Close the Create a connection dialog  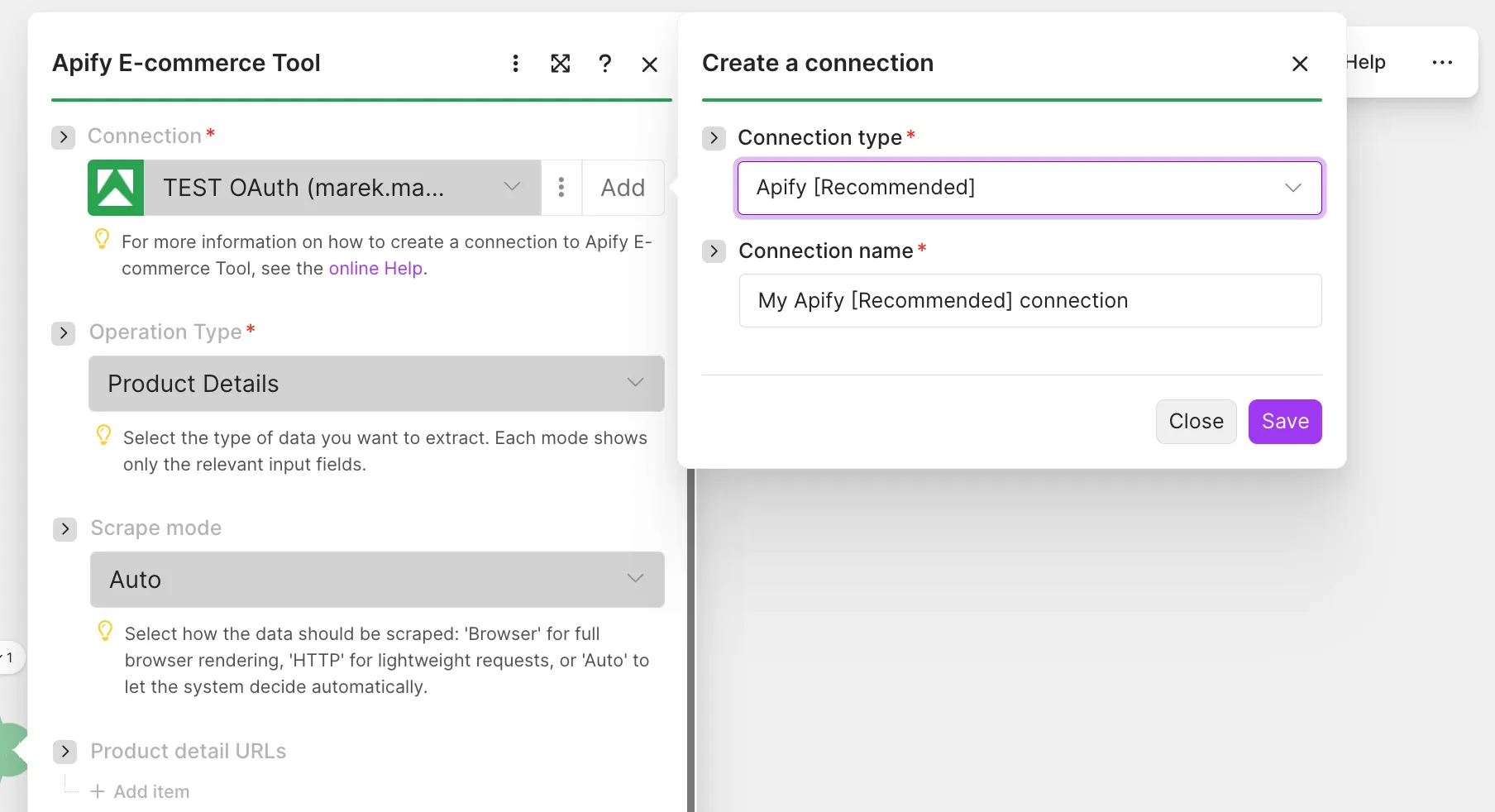1300,64
